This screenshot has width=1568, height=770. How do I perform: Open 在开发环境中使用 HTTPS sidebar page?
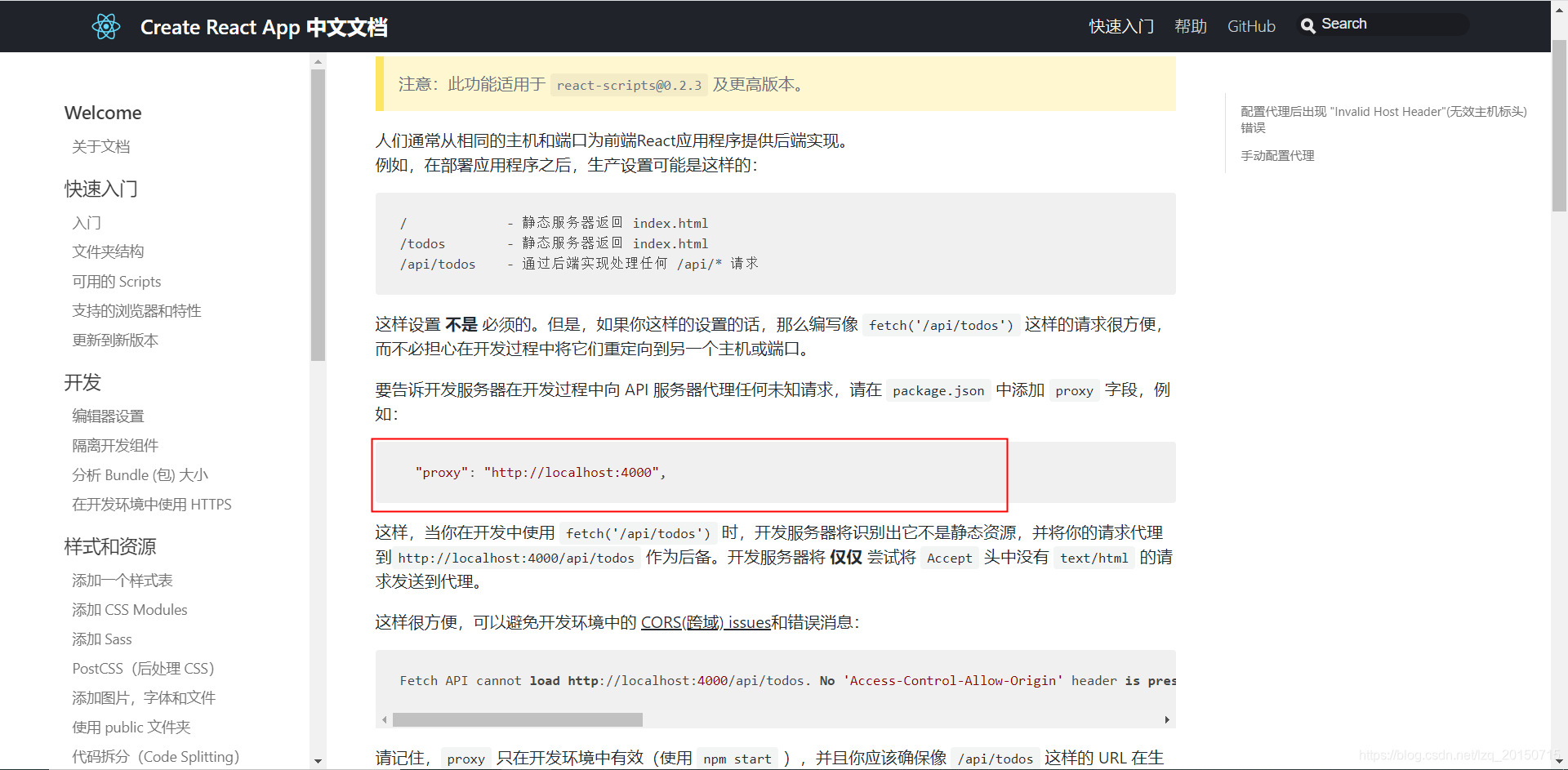click(152, 505)
